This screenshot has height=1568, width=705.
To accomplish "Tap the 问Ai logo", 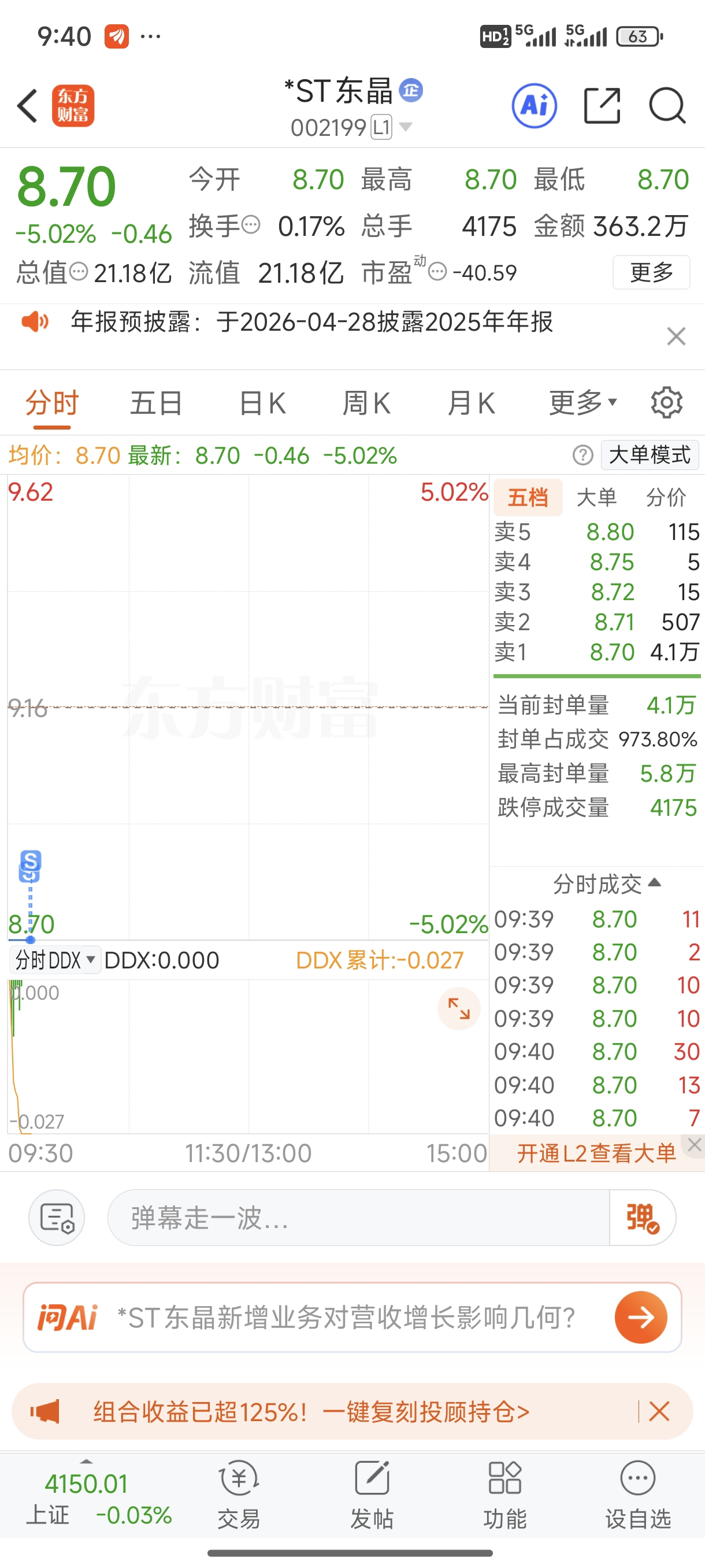I will coord(68,1318).
